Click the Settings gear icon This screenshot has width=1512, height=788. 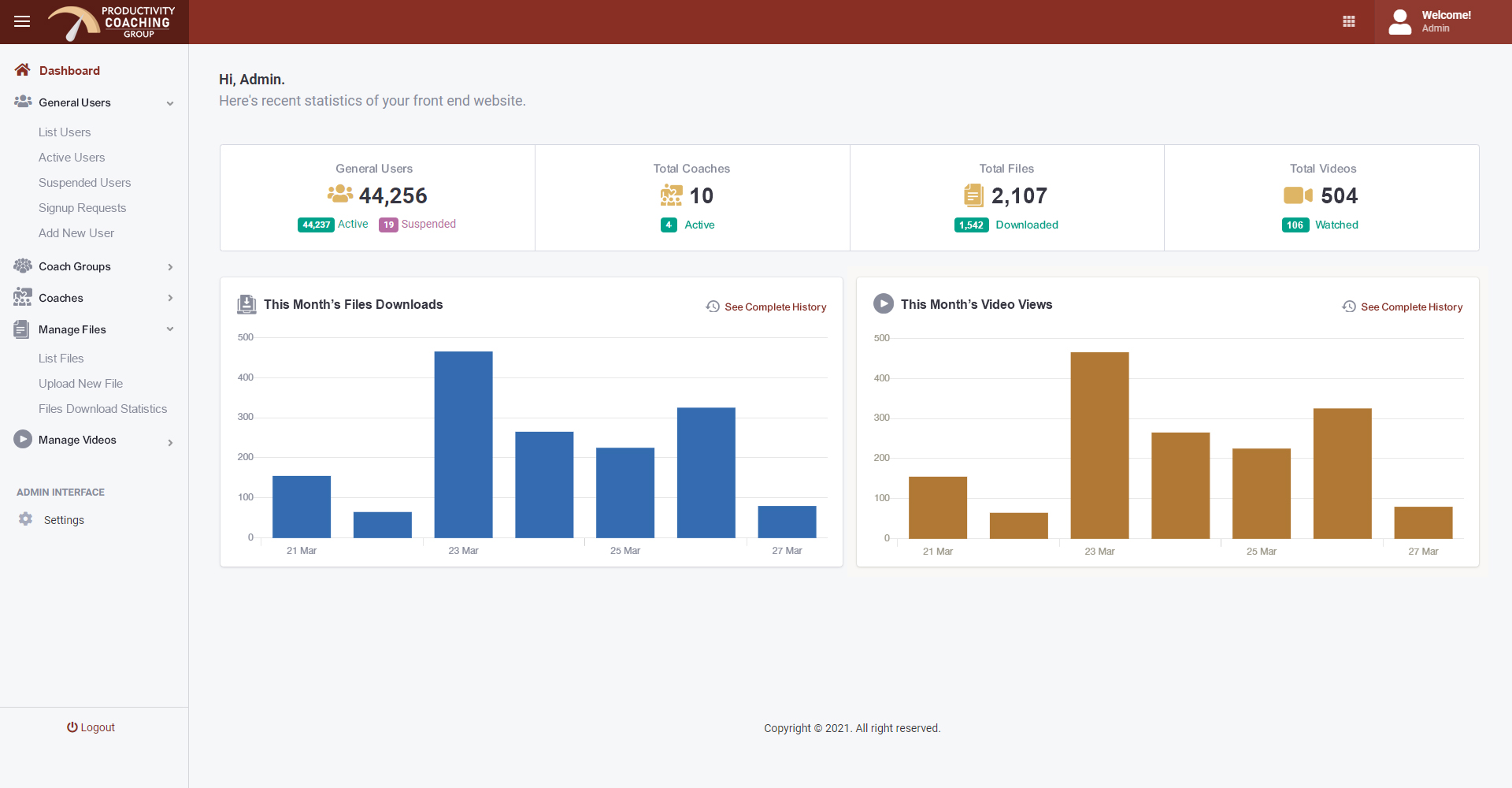[26, 519]
